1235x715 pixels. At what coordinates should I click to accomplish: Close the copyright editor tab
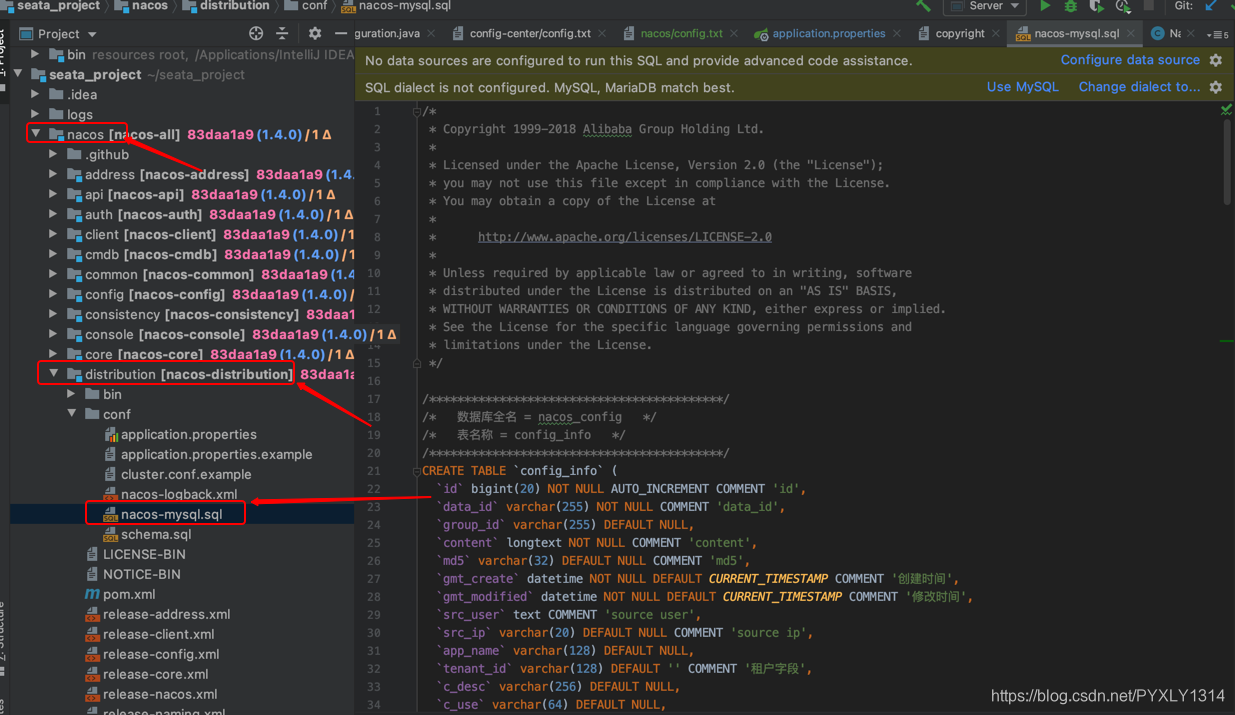point(998,33)
